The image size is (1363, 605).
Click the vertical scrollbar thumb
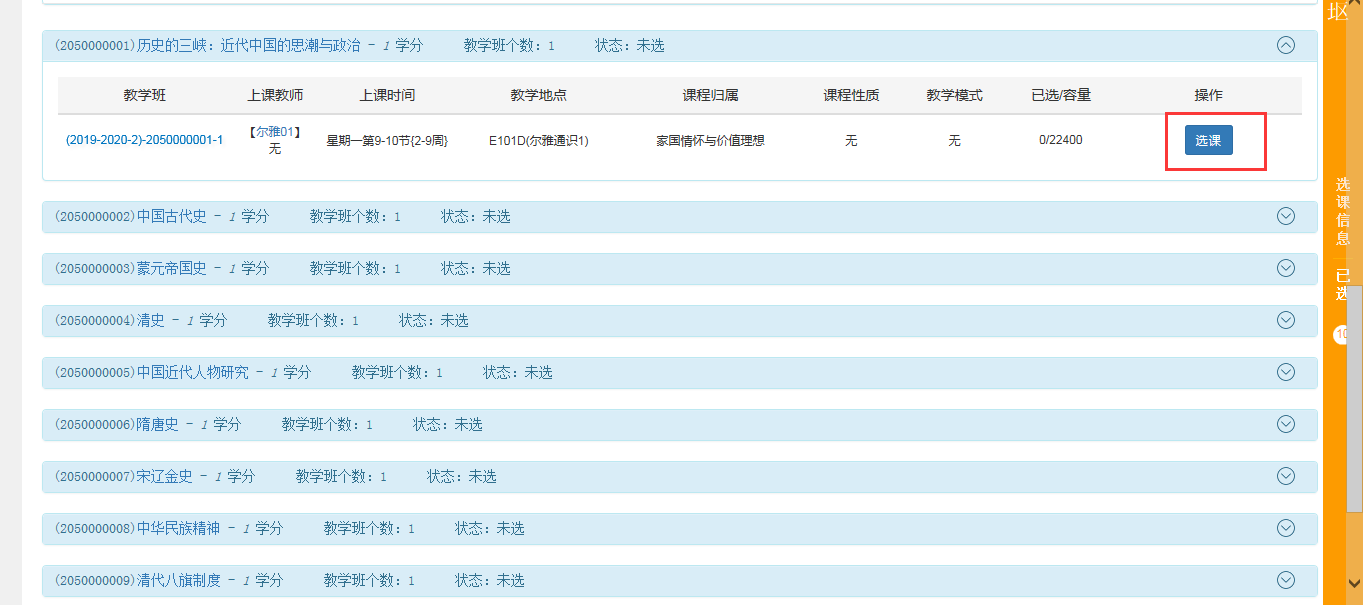coord(1354,400)
